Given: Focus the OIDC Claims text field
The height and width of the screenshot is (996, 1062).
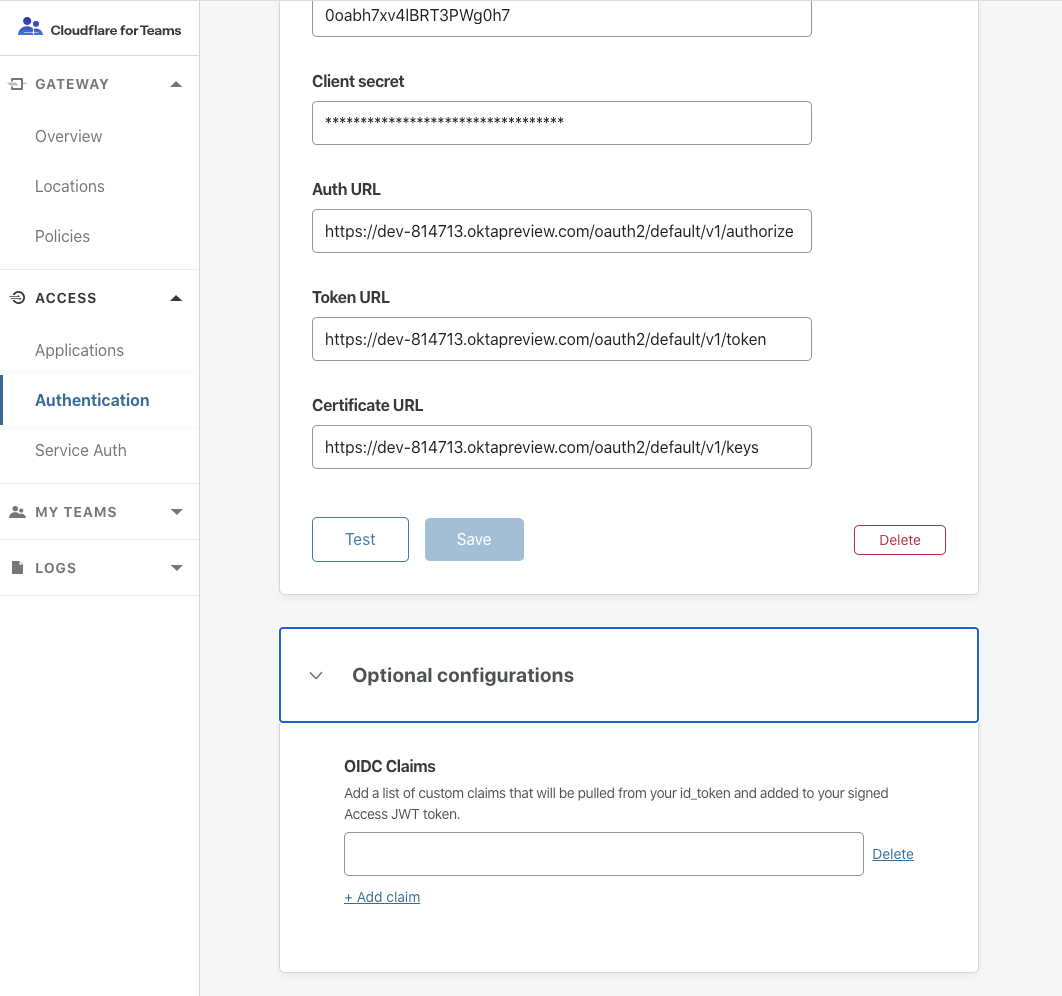Looking at the screenshot, I should click(x=603, y=854).
